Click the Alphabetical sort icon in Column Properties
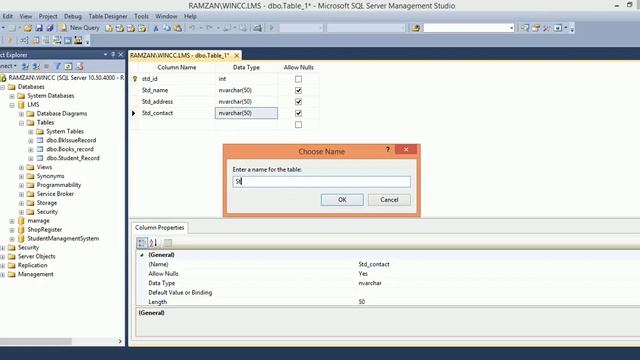 [153, 243]
